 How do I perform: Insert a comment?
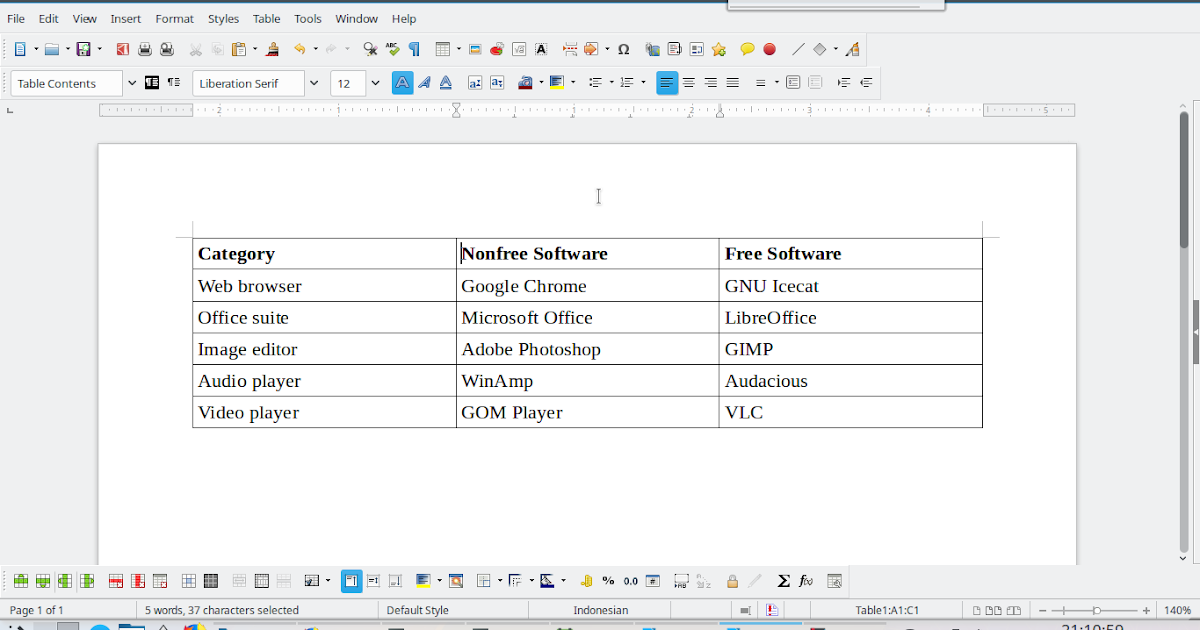(x=745, y=48)
